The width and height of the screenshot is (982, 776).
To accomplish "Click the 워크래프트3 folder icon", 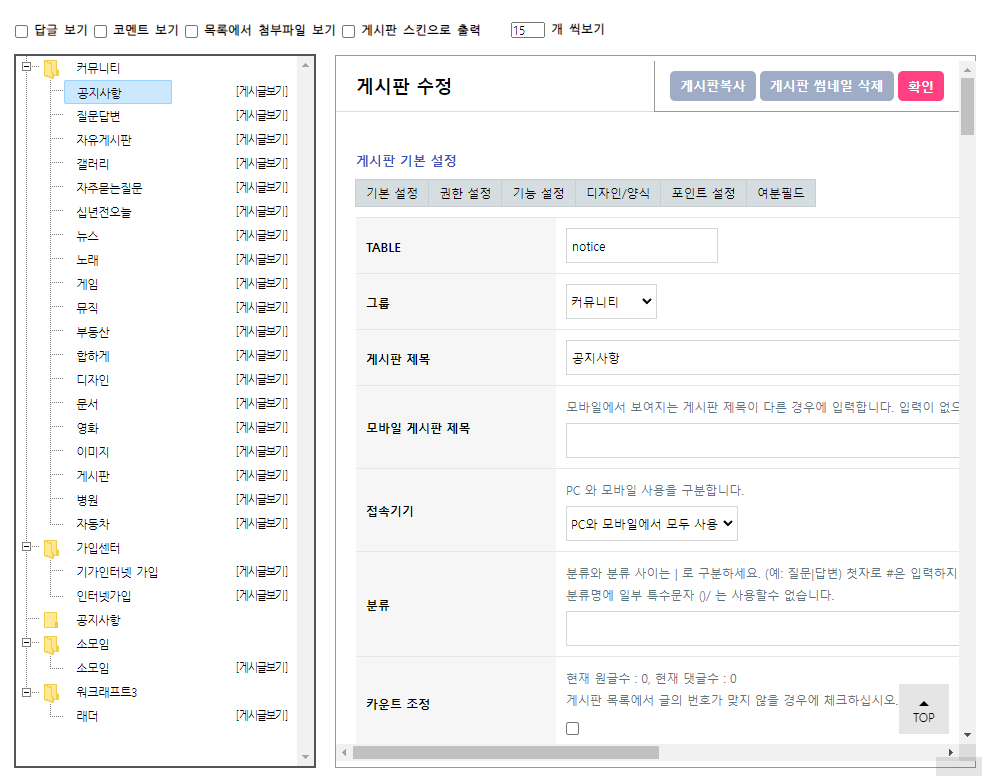I will (x=51, y=692).
